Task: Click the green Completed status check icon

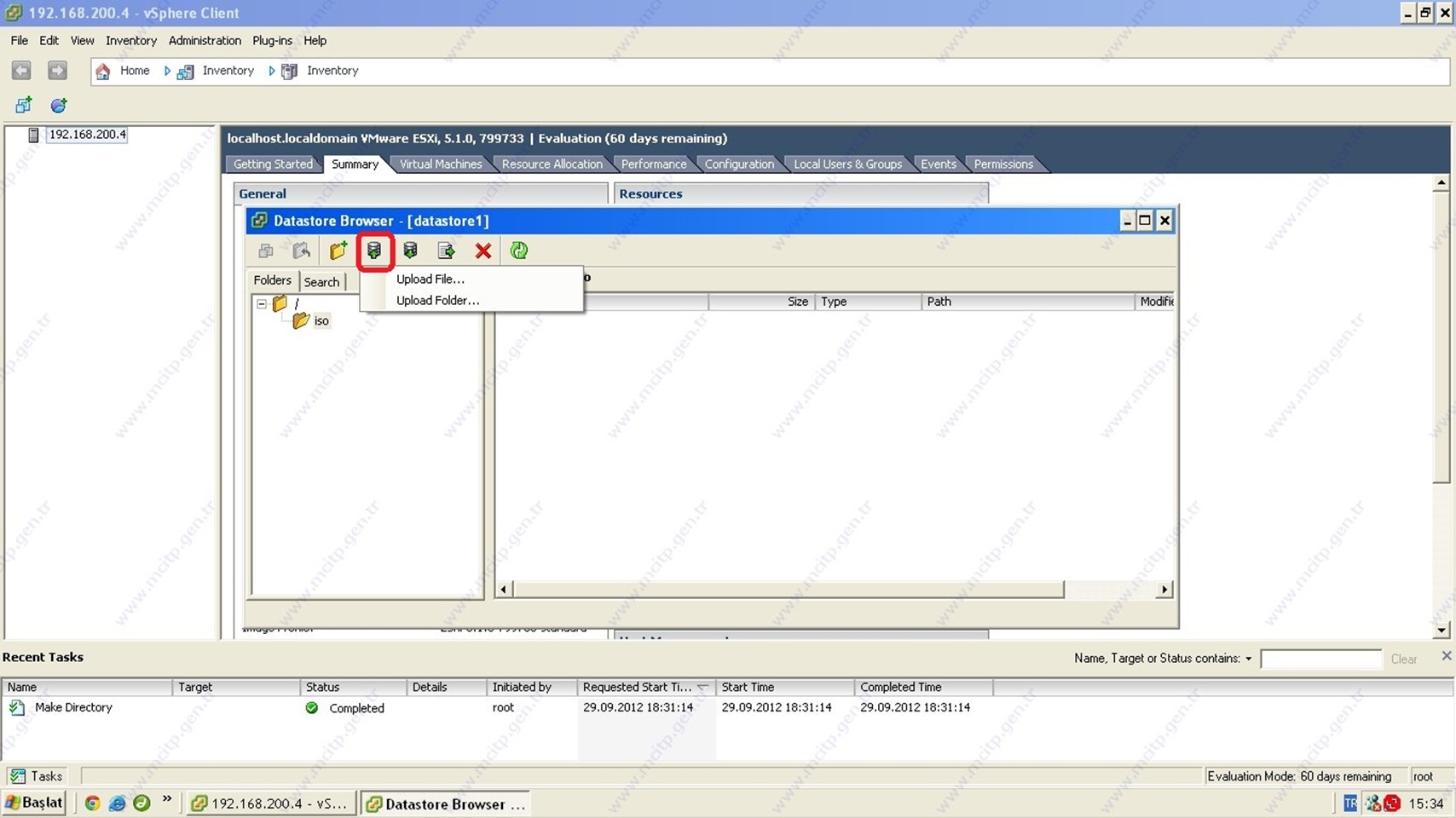Action: tap(312, 708)
